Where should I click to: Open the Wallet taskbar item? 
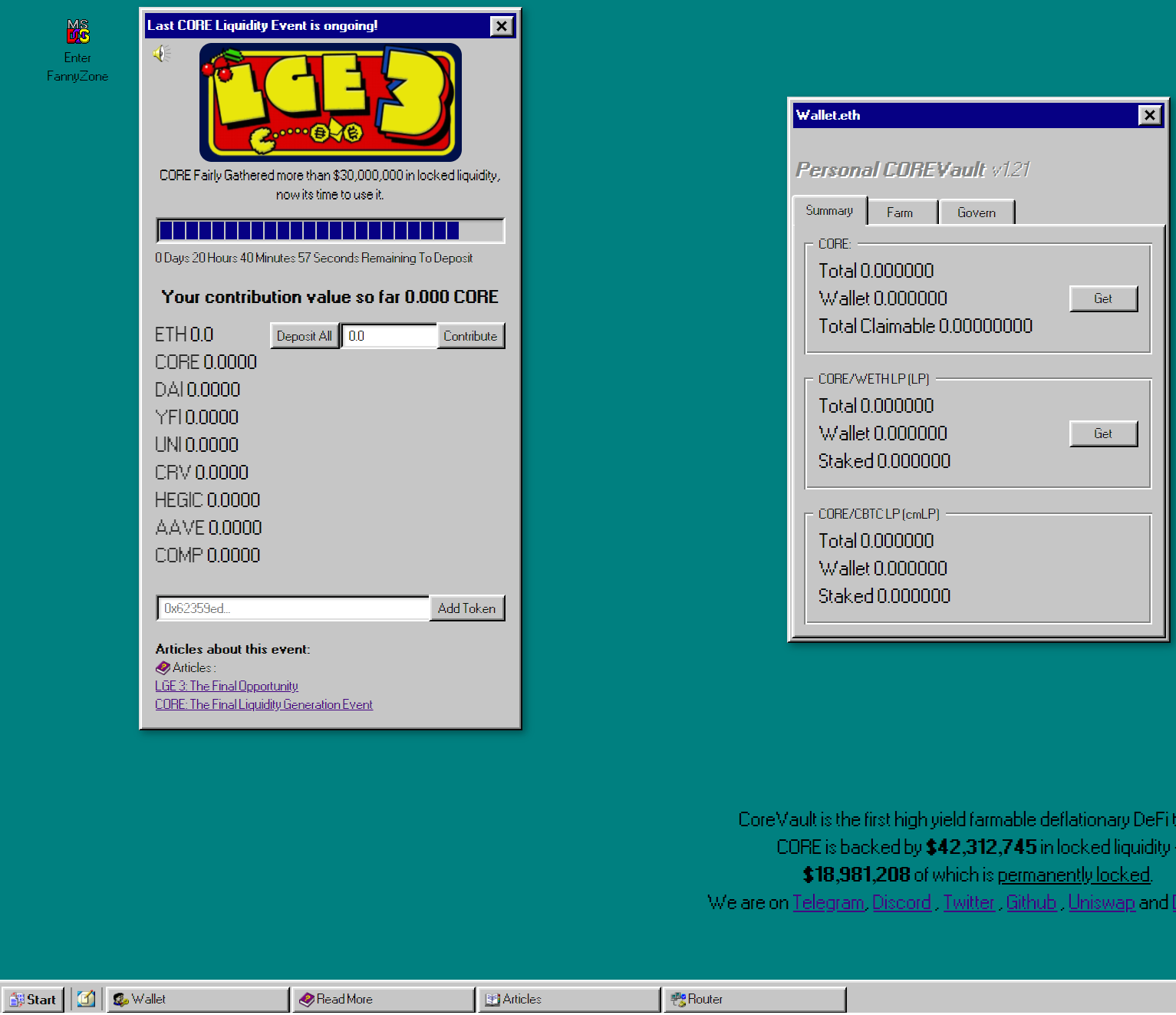tap(198, 1000)
